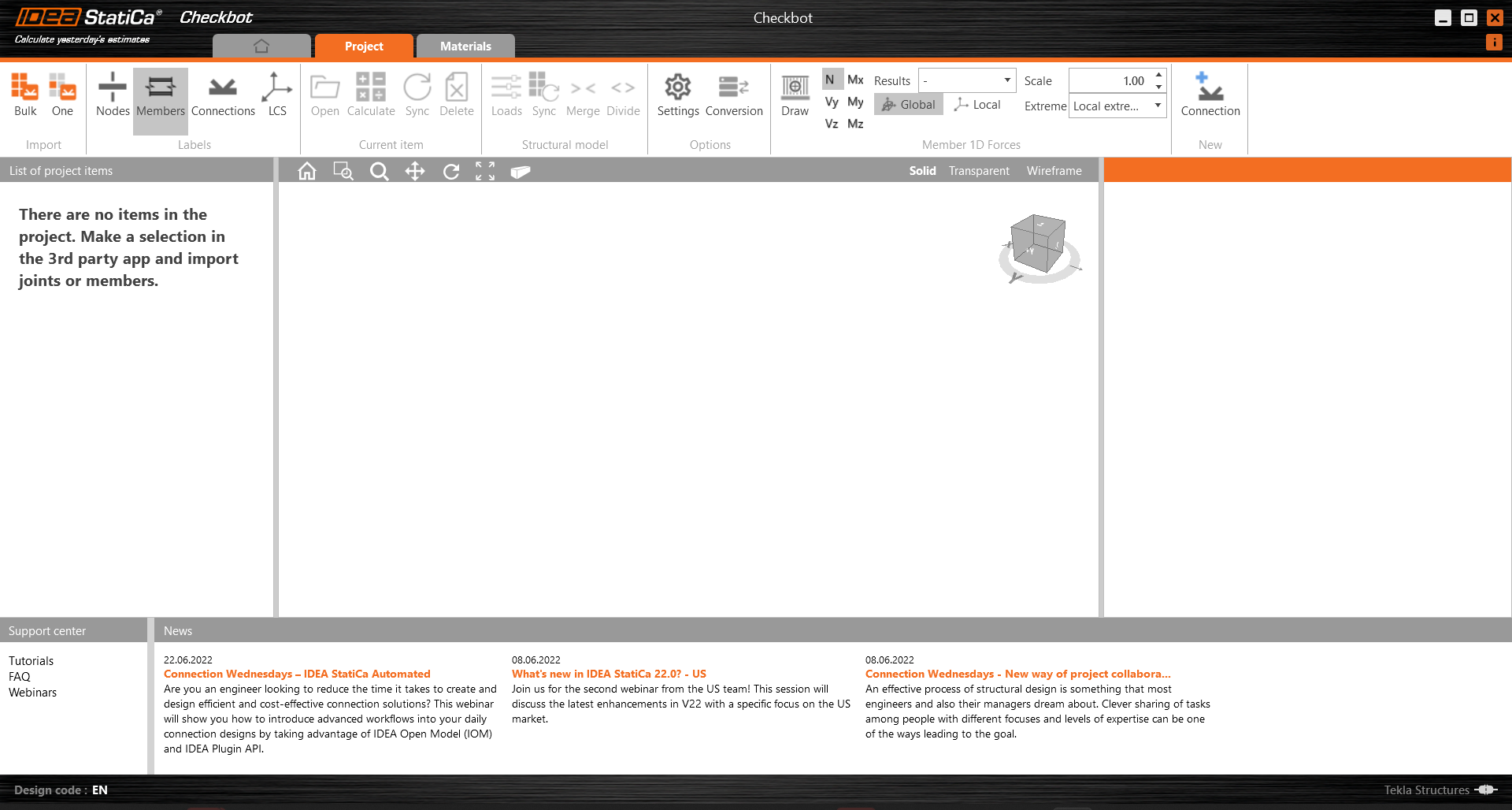Open the Tutorials link in Support center
The width and height of the screenshot is (1512, 810).
click(x=31, y=661)
